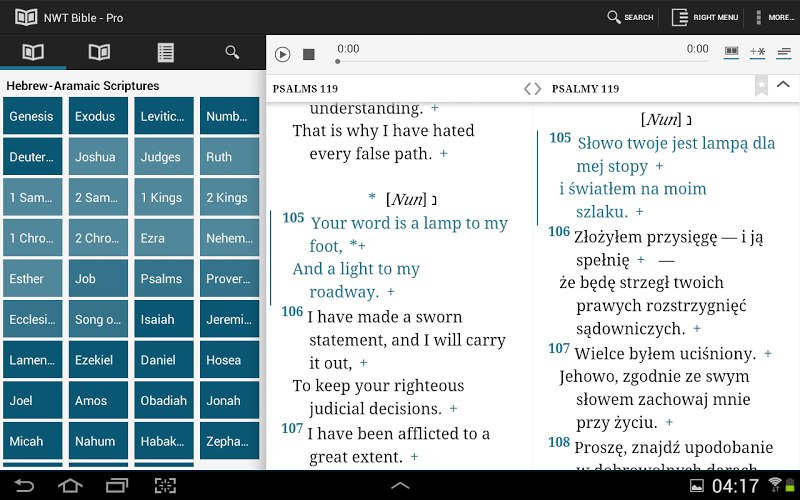Open the More overflow menu
The width and height of the screenshot is (800, 500).
pyautogui.click(x=775, y=17)
